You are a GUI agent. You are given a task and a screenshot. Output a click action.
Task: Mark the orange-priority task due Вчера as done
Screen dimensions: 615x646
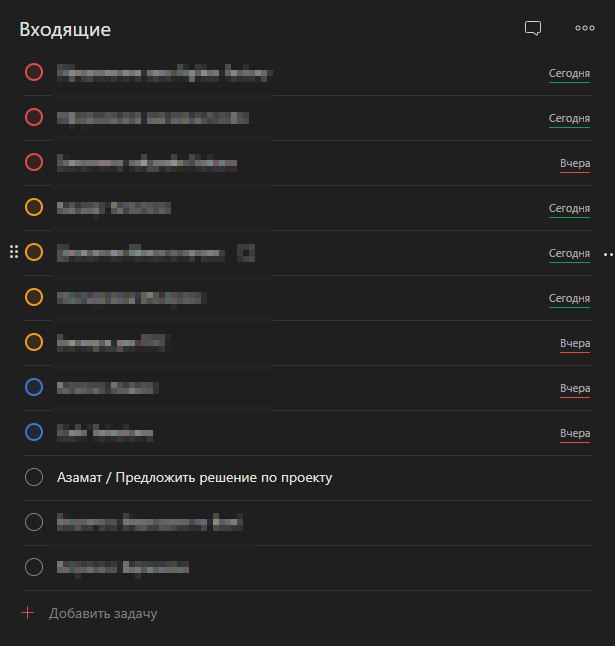34,342
